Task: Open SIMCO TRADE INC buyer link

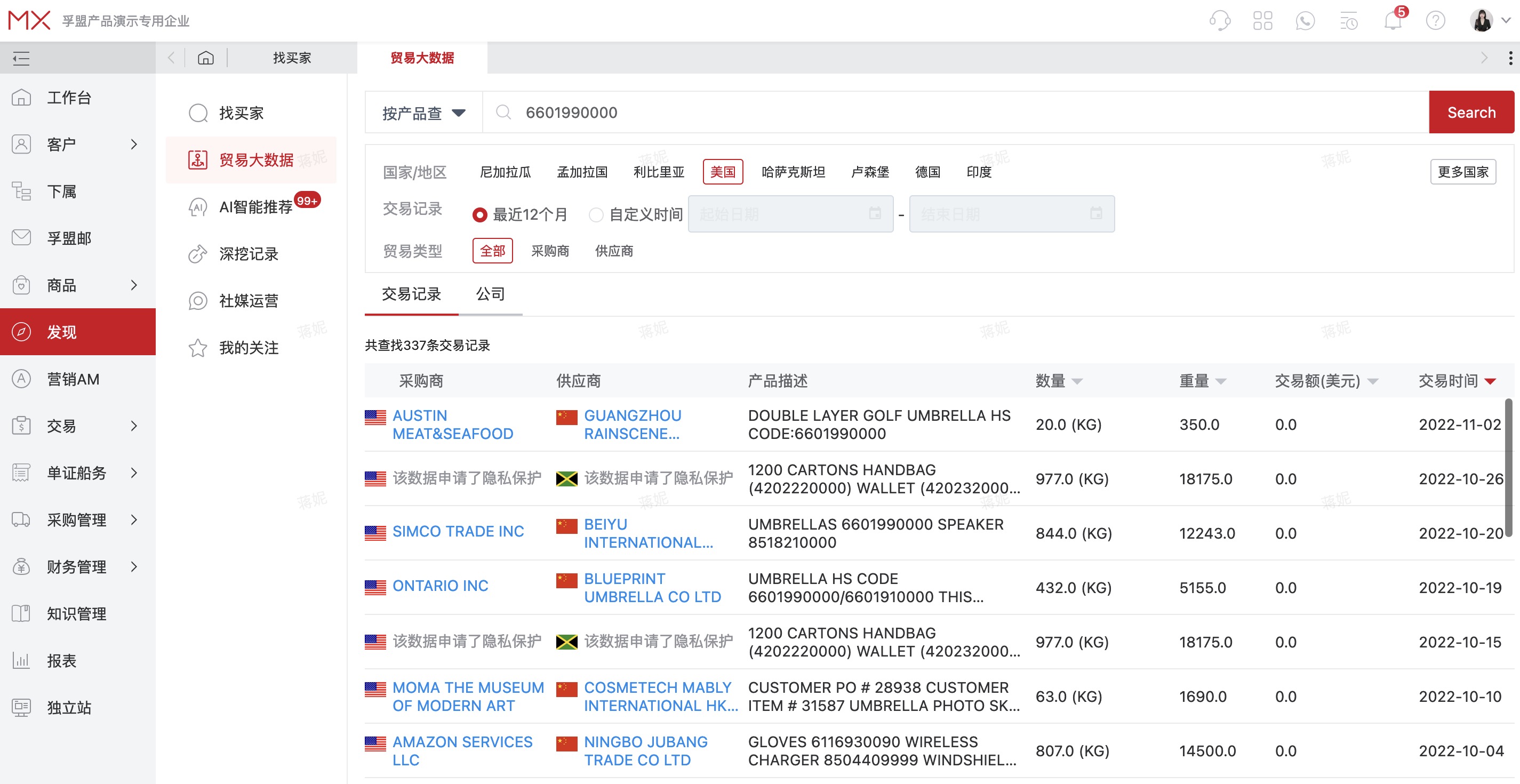Action: [x=459, y=531]
